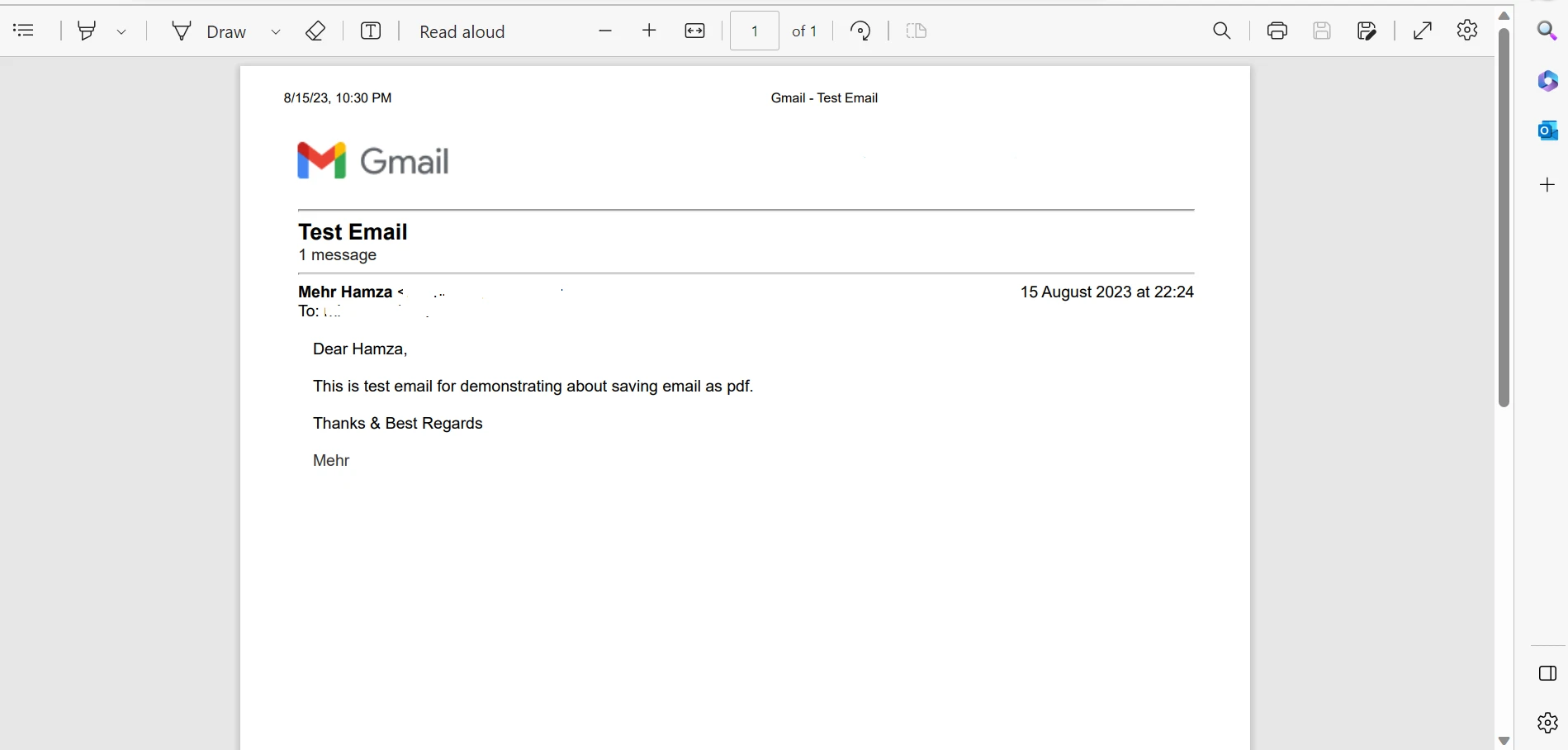Click the date '15 August 2023 at 22:24'

(x=1107, y=292)
